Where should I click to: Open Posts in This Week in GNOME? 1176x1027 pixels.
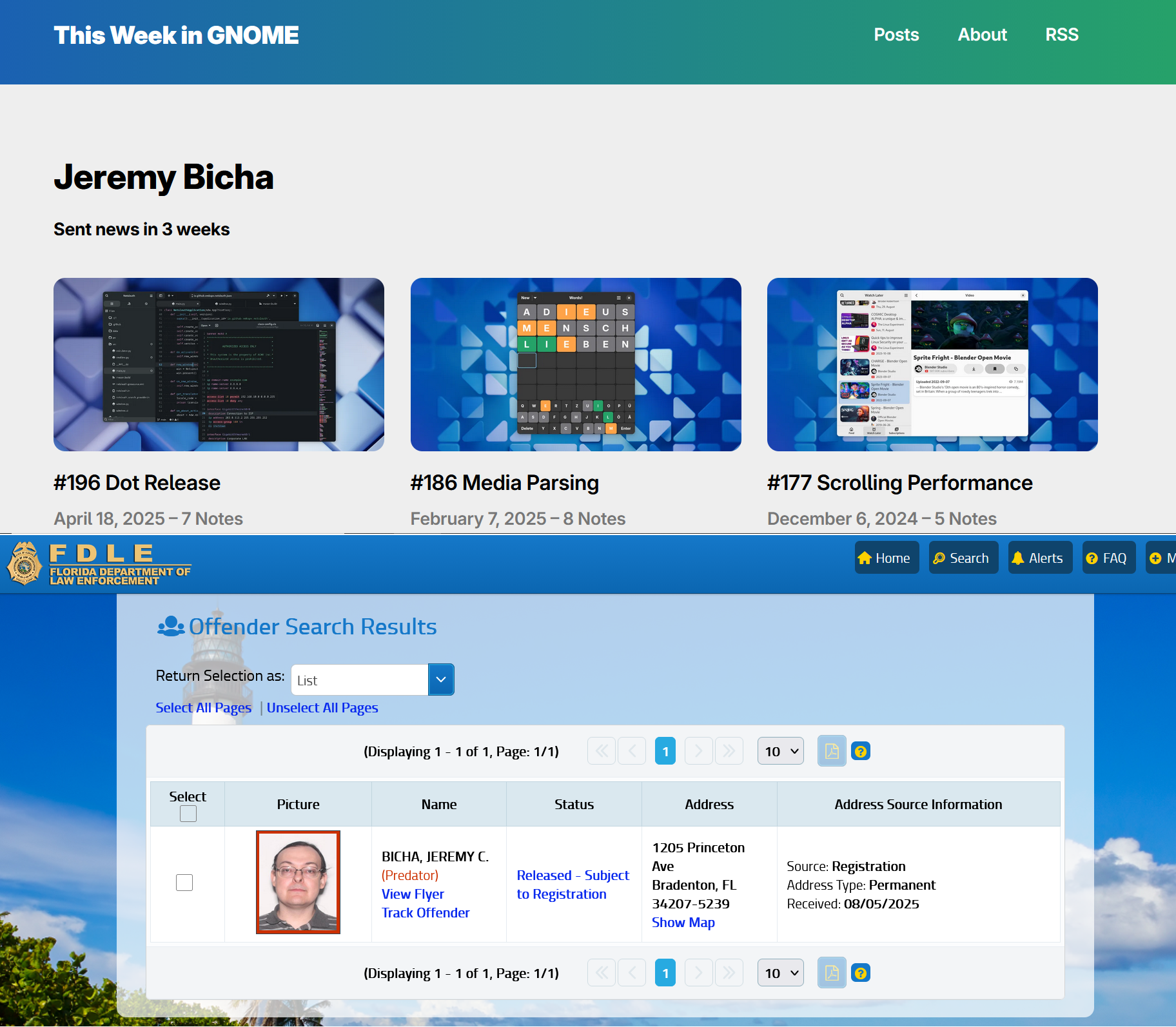(896, 35)
